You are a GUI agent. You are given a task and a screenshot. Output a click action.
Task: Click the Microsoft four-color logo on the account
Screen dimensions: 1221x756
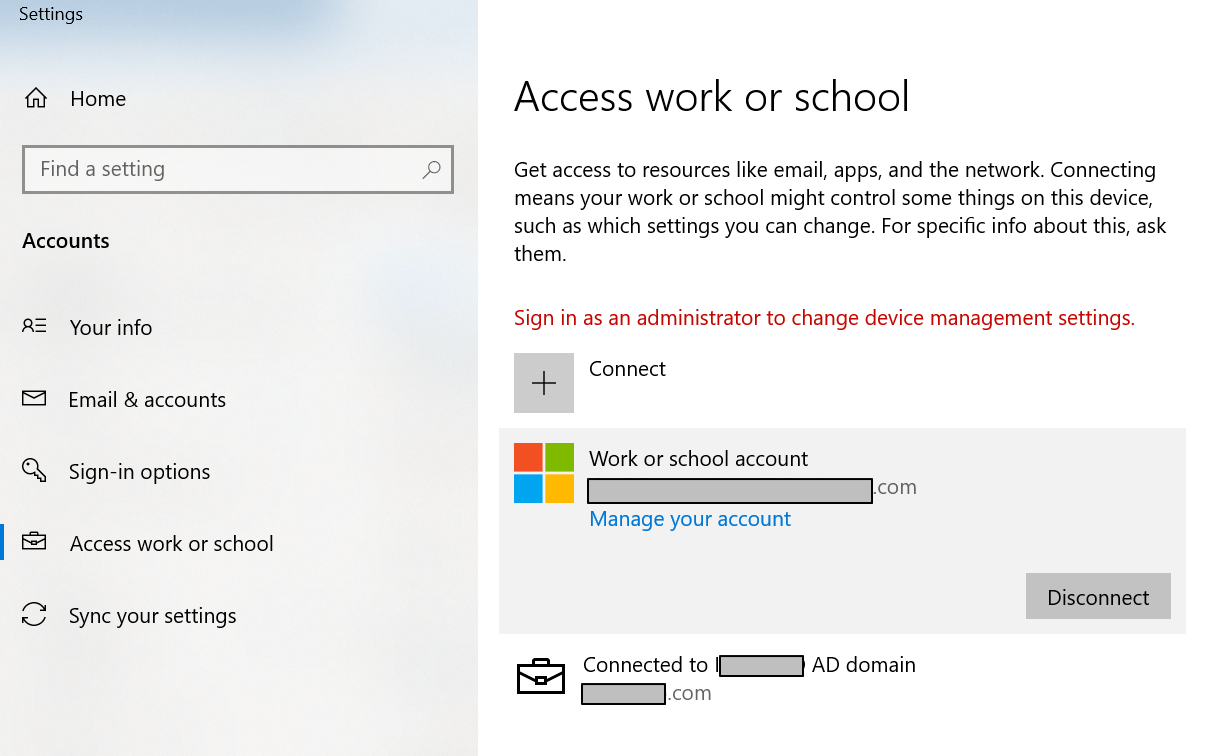[544, 471]
